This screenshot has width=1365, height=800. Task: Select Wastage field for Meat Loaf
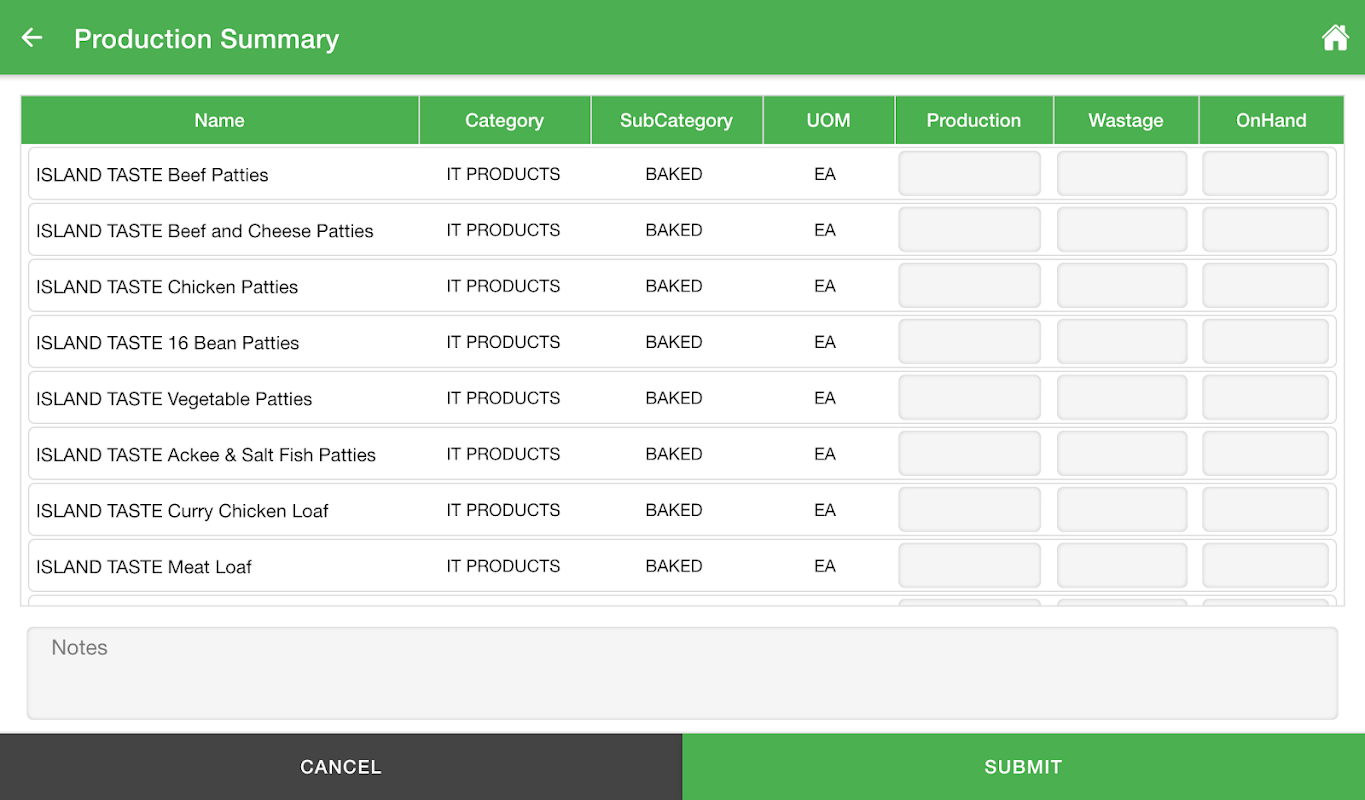1122,566
